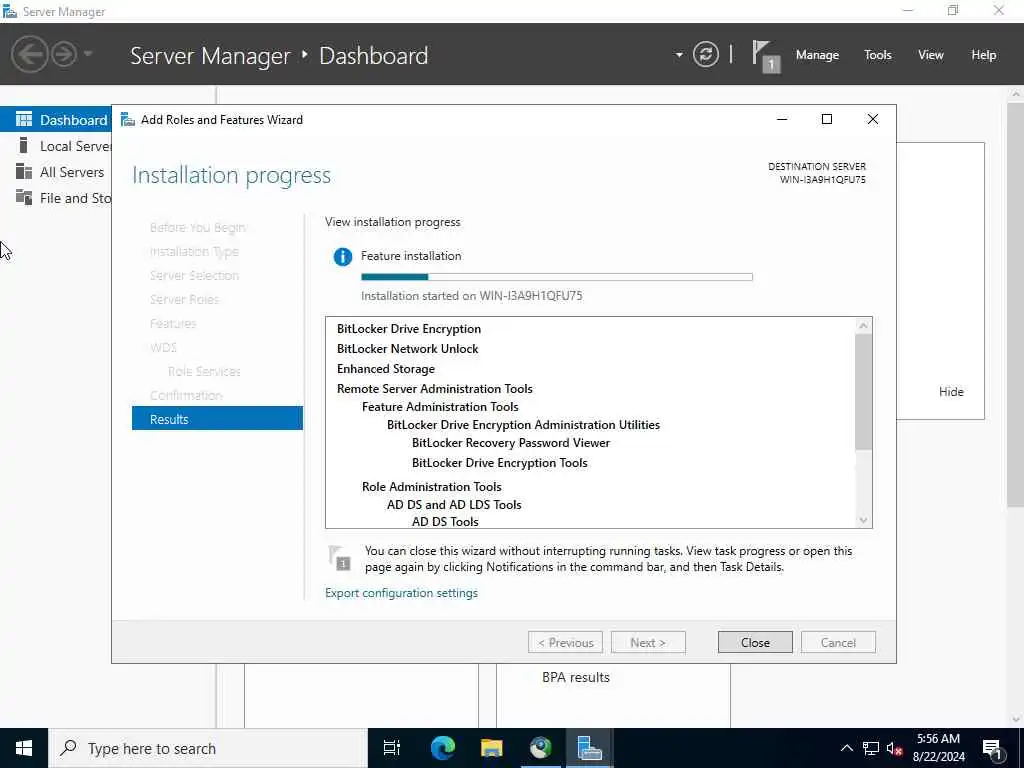
Task: Click the All Servers icon in sidebar
Action: point(24,171)
